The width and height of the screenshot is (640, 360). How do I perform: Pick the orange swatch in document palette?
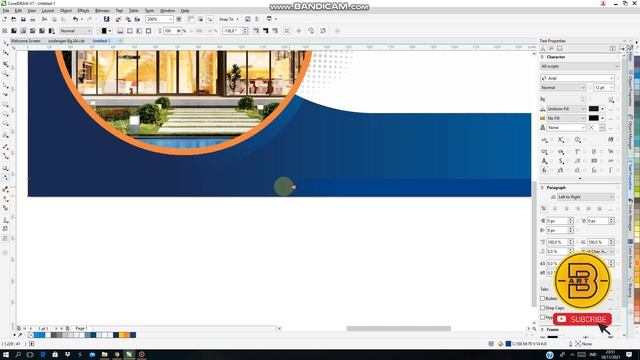pos(127,335)
